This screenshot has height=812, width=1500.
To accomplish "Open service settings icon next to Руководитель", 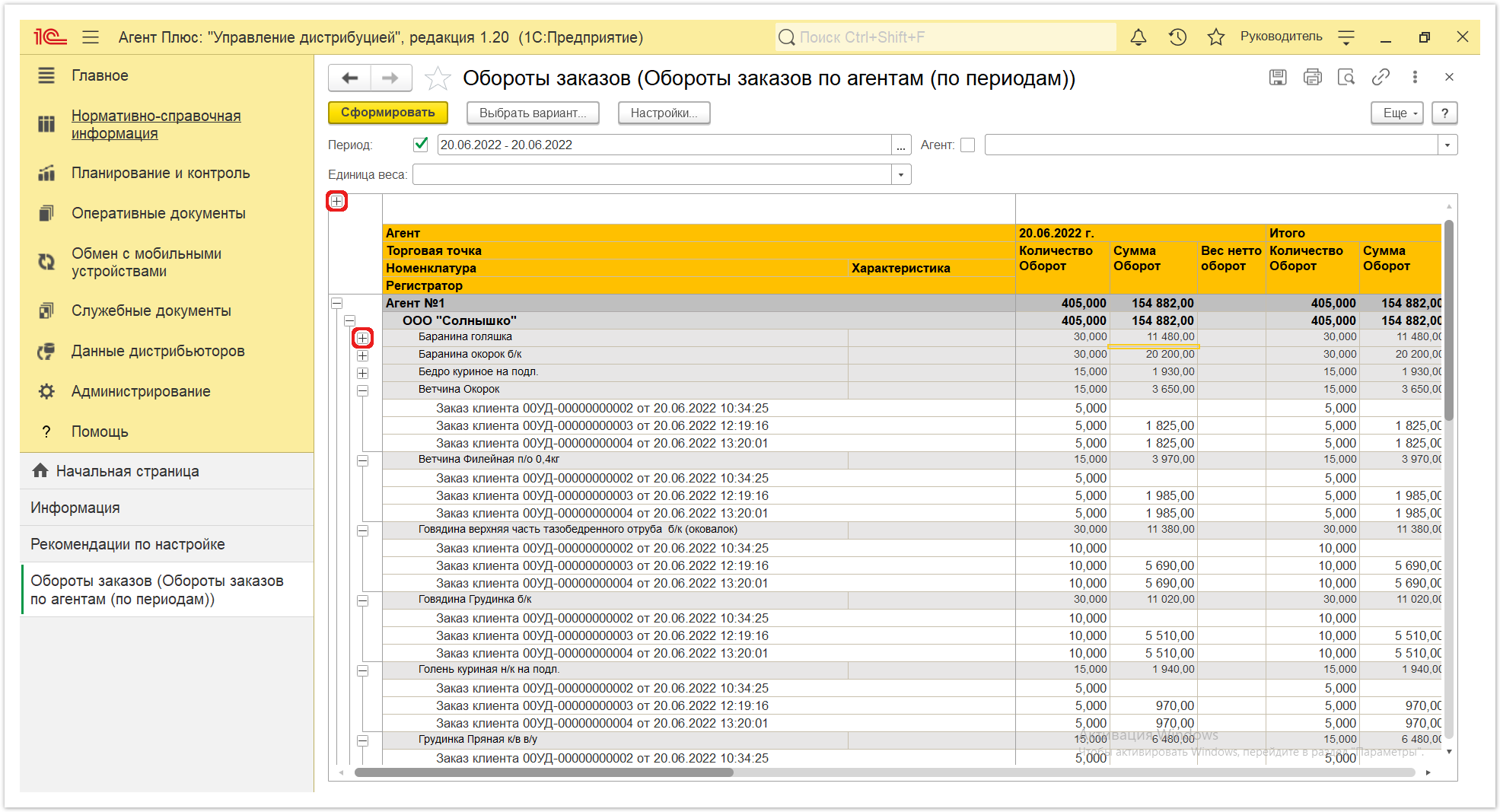I will 1346,37.
